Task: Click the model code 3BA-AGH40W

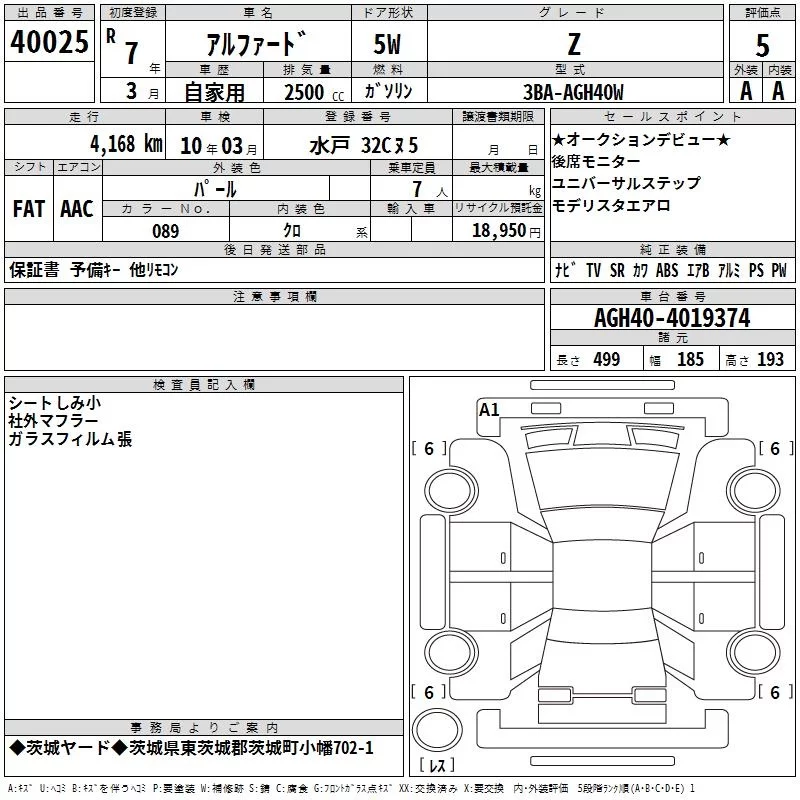Action: point(573,92)
